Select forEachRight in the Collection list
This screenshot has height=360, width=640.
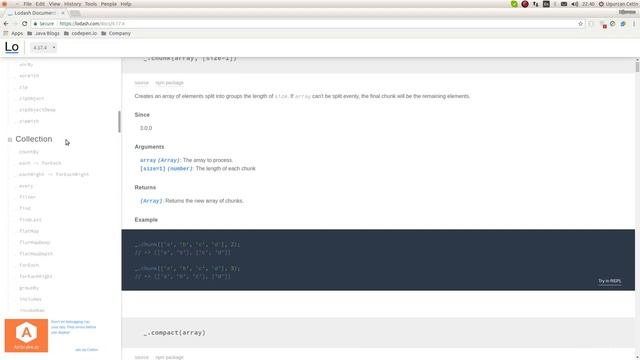click(x=36, y=276)
